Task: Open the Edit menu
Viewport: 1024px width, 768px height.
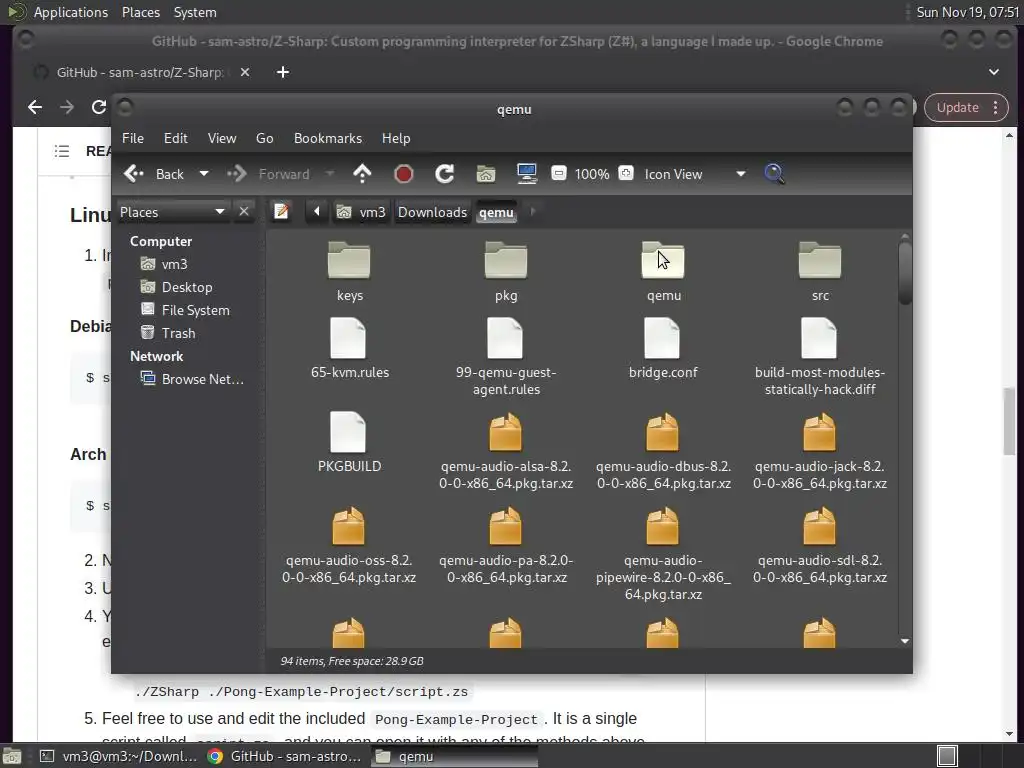Action: pos(176,138)
